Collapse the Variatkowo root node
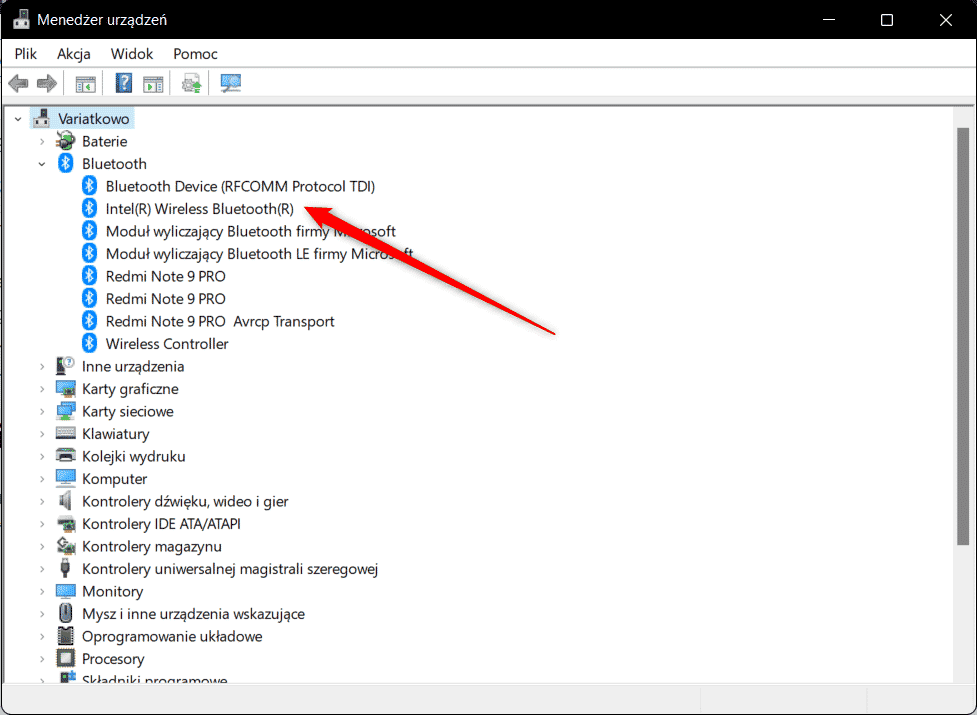Viewport: 977px width, 715px height. 18,119
